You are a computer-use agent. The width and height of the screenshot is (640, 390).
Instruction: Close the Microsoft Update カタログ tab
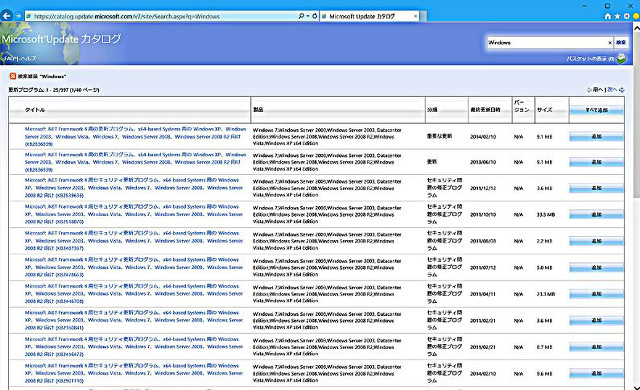[416, 16]
